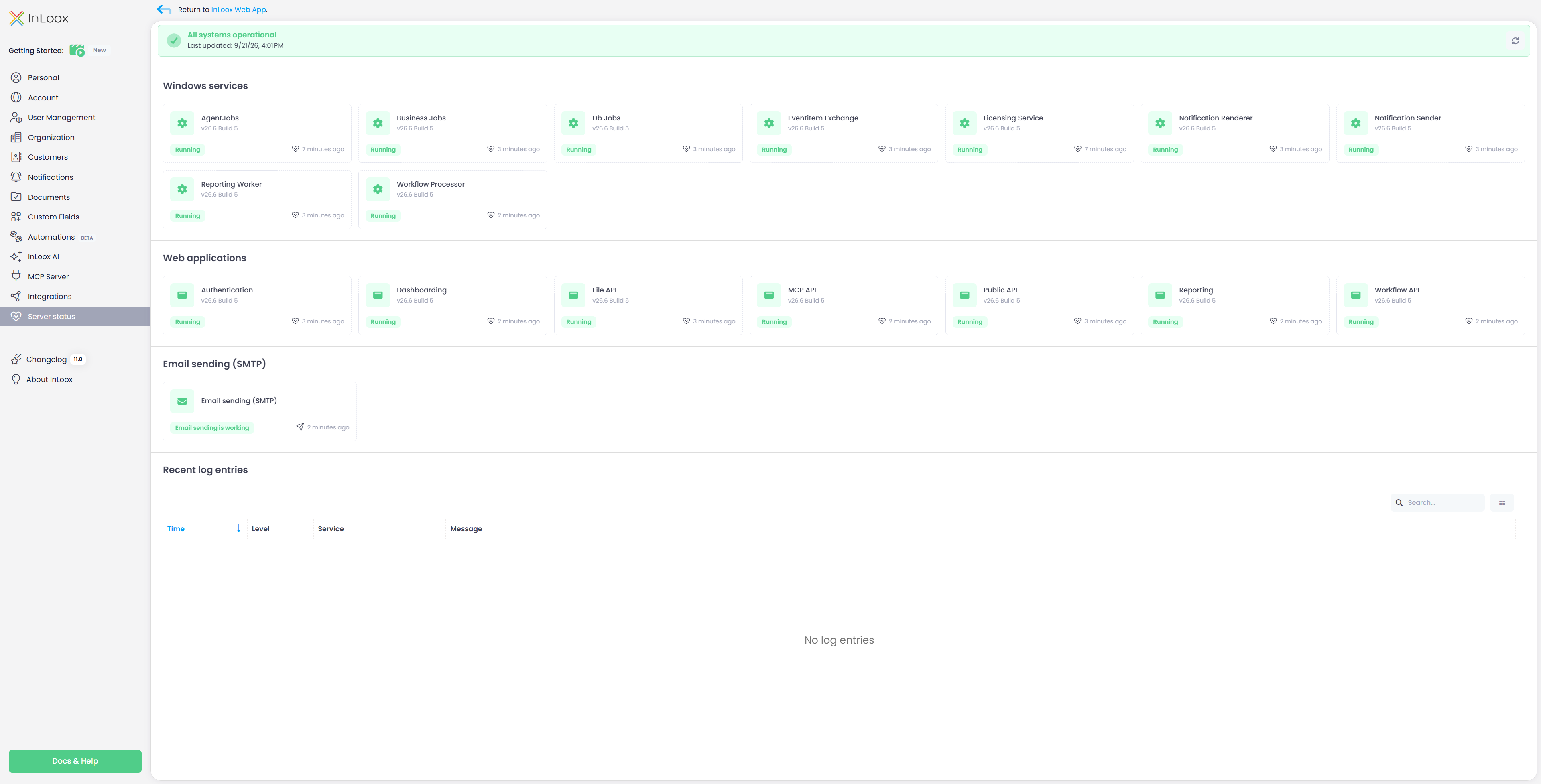Focus the log Search field
Viewport: 1541px width, 784px height.
coord(1437,502)
